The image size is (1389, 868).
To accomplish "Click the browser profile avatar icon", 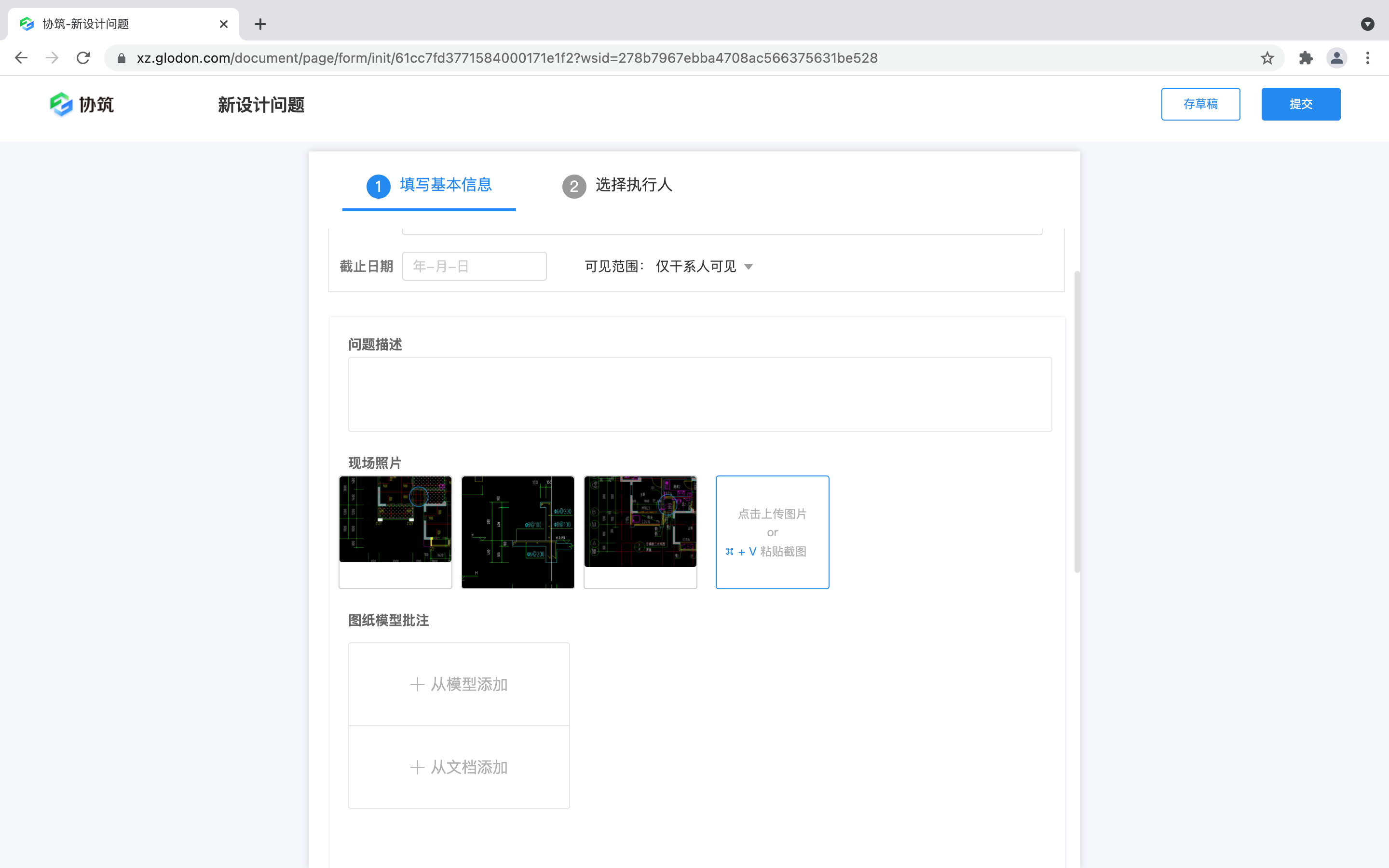I will pyautogui.click(x=1337, y=57).
